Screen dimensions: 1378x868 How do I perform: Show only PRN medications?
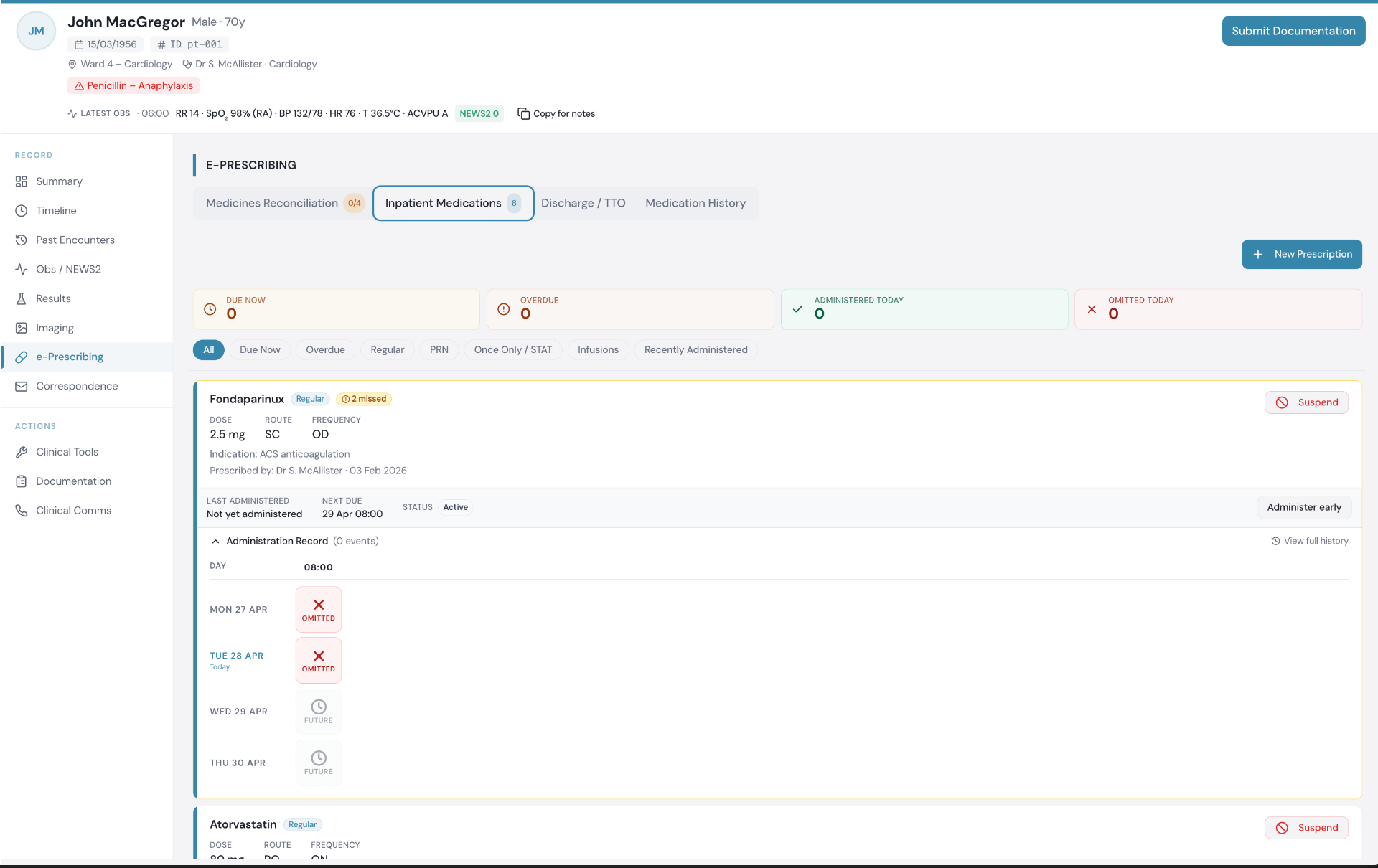pyautogui.click(x=439, y=349)
